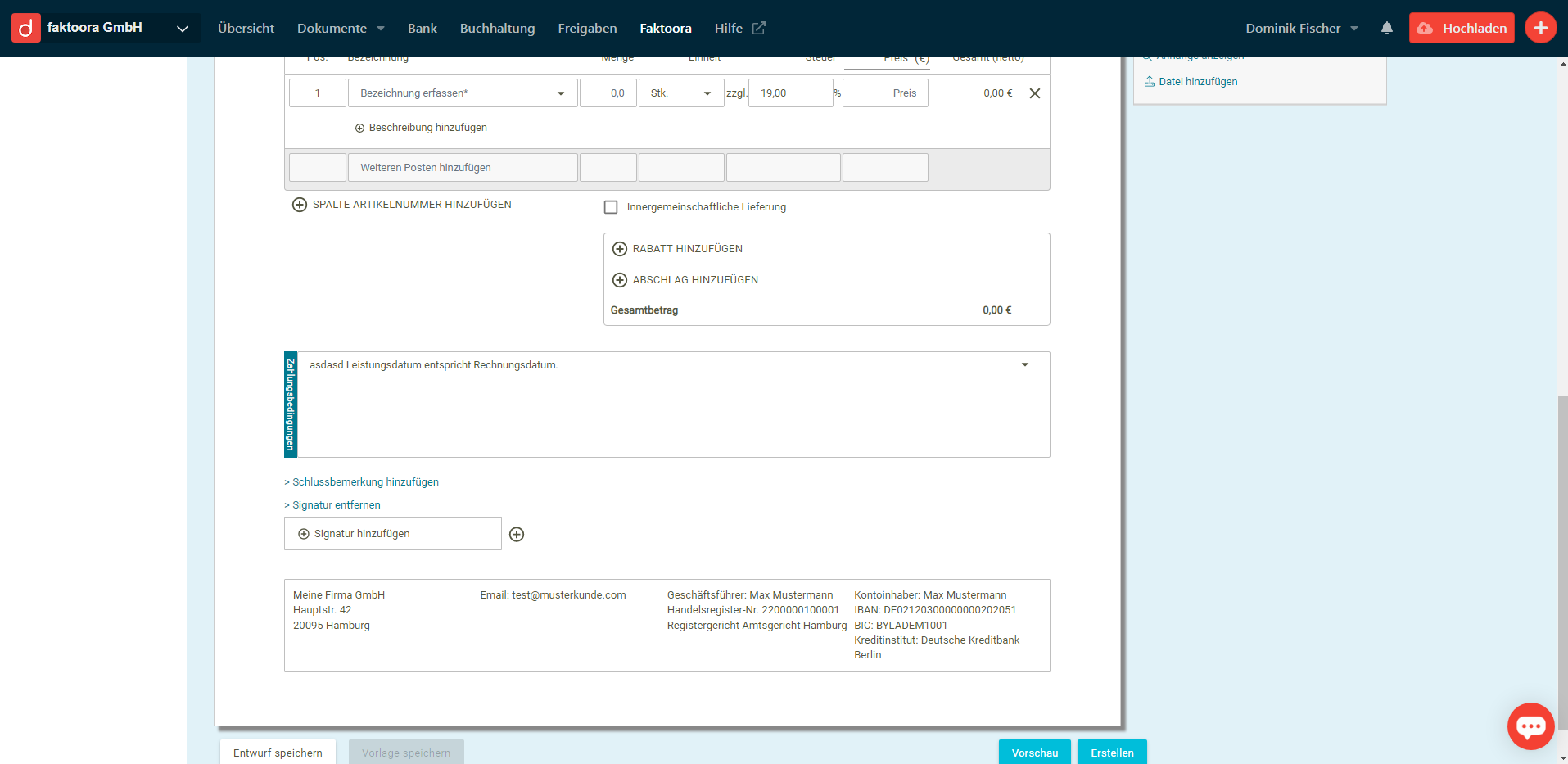Click the faktoora logo icon
Image resolution: width=1568 pixels, height=764 pixels.
pos(25,28)
